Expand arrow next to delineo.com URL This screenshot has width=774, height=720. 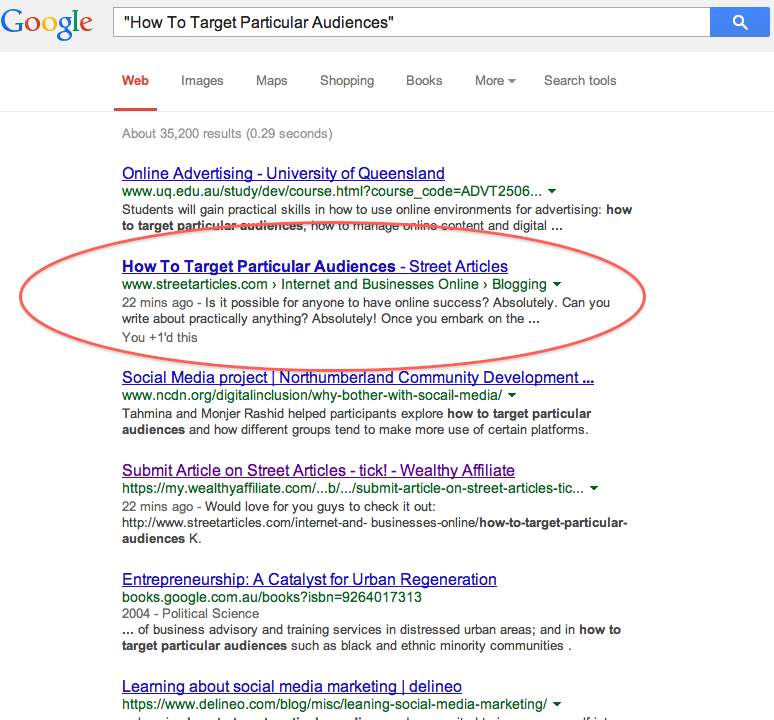tap(557, 704)
